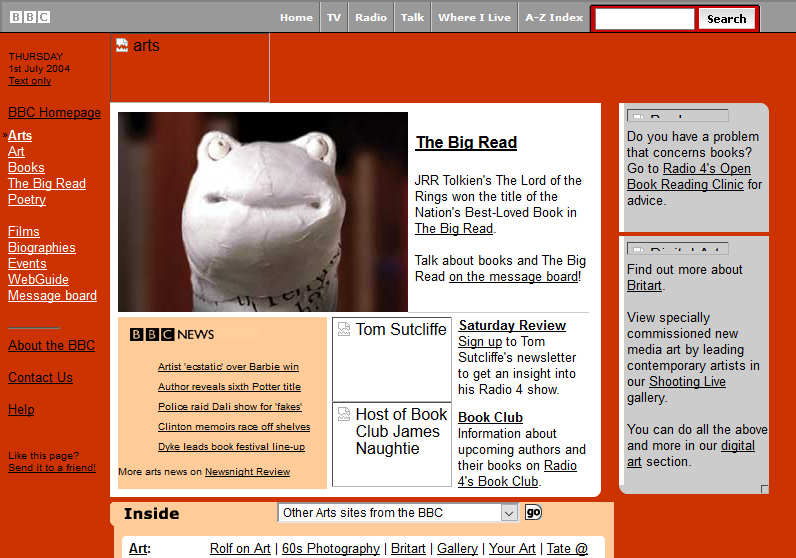Open 'Artist ecstatic over Barbie win' news story
Viewport: 796px width, 558px height.
point(228,367)
